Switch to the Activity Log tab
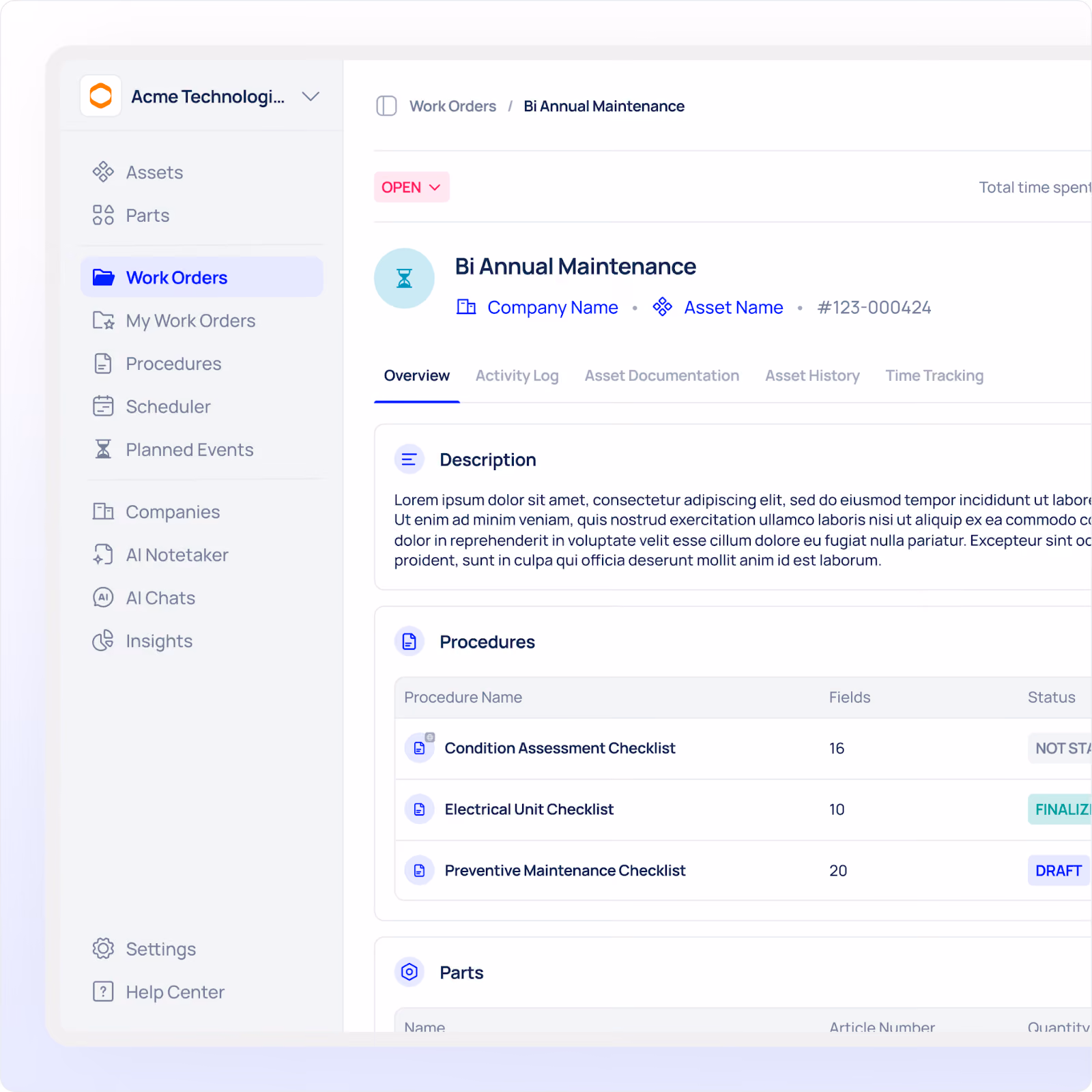Screen dimensions: 1092x1092 (x=517, y=375)
